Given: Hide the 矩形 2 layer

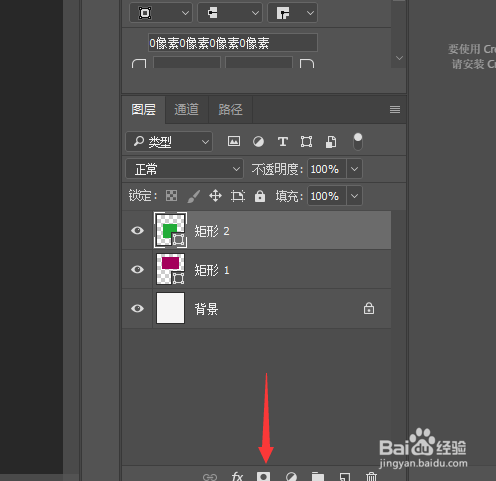Looking at the screenshot, I should [x=137, y=230].
